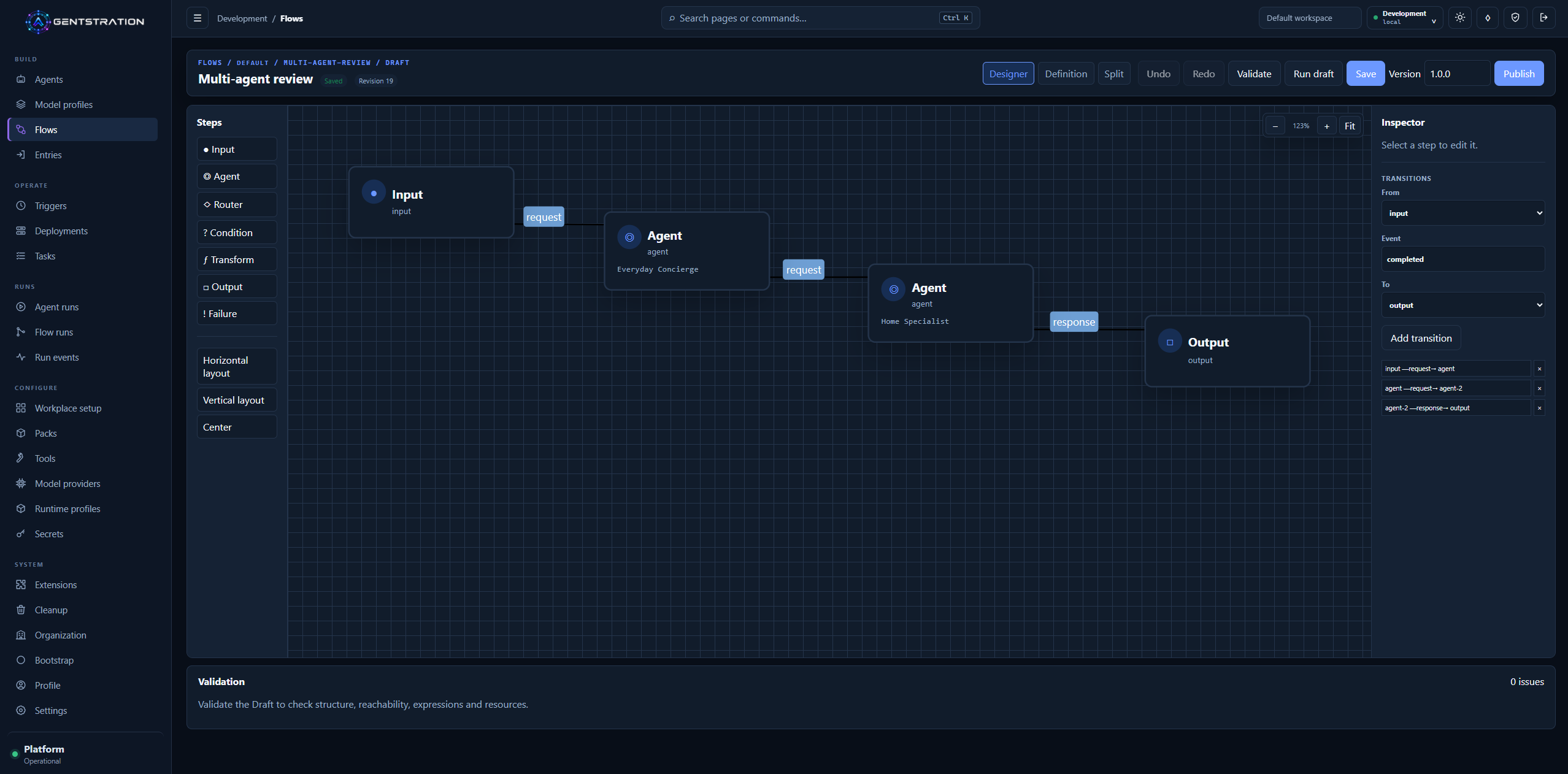Open Deployments page
Screen dimensions: 1568x774
click(x=82, y=231)
